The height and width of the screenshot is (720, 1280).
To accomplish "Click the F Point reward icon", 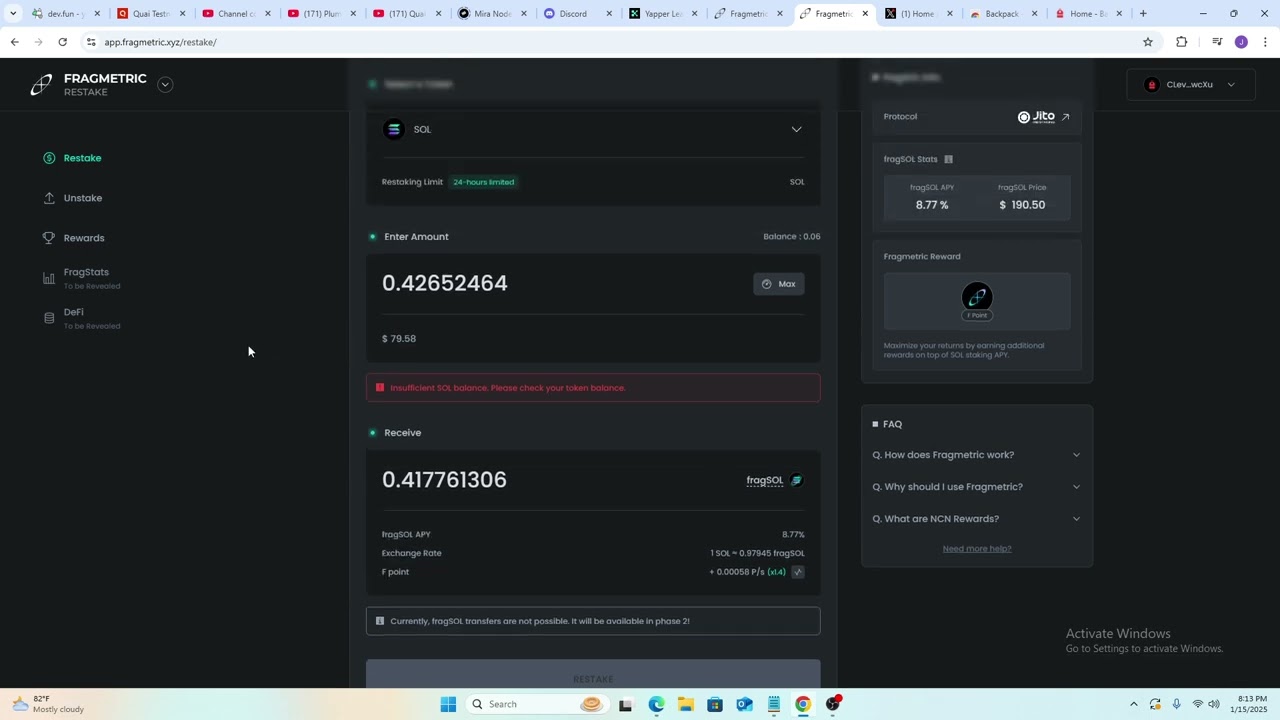I will pyautogui.click(x=977, y=297).
